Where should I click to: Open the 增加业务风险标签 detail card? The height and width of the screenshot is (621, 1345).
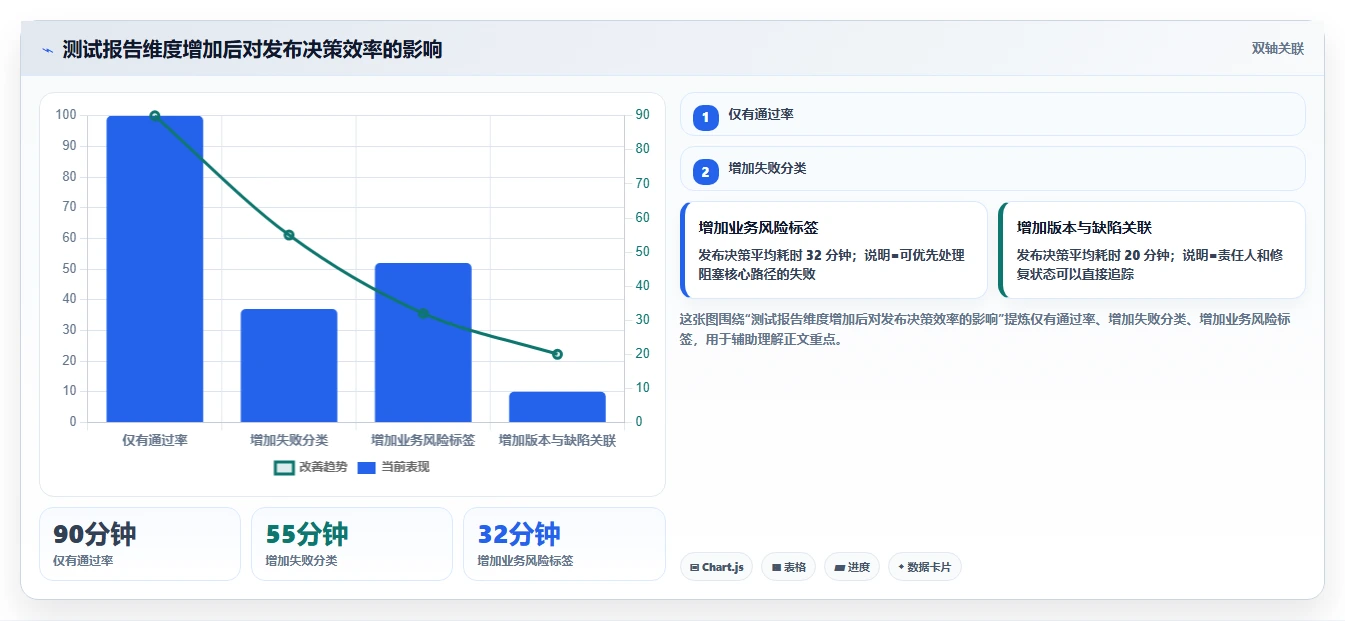(x=834, y=250)
